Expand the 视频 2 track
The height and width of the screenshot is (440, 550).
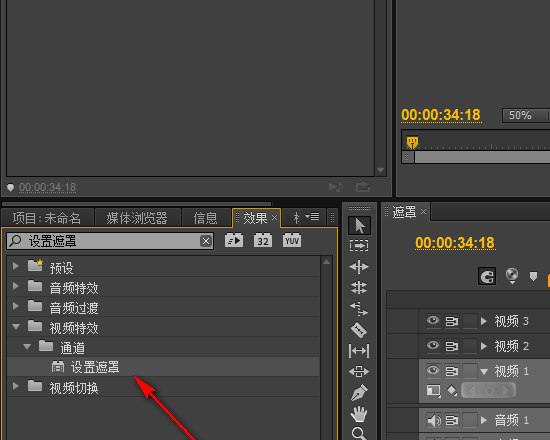[484, 346]
